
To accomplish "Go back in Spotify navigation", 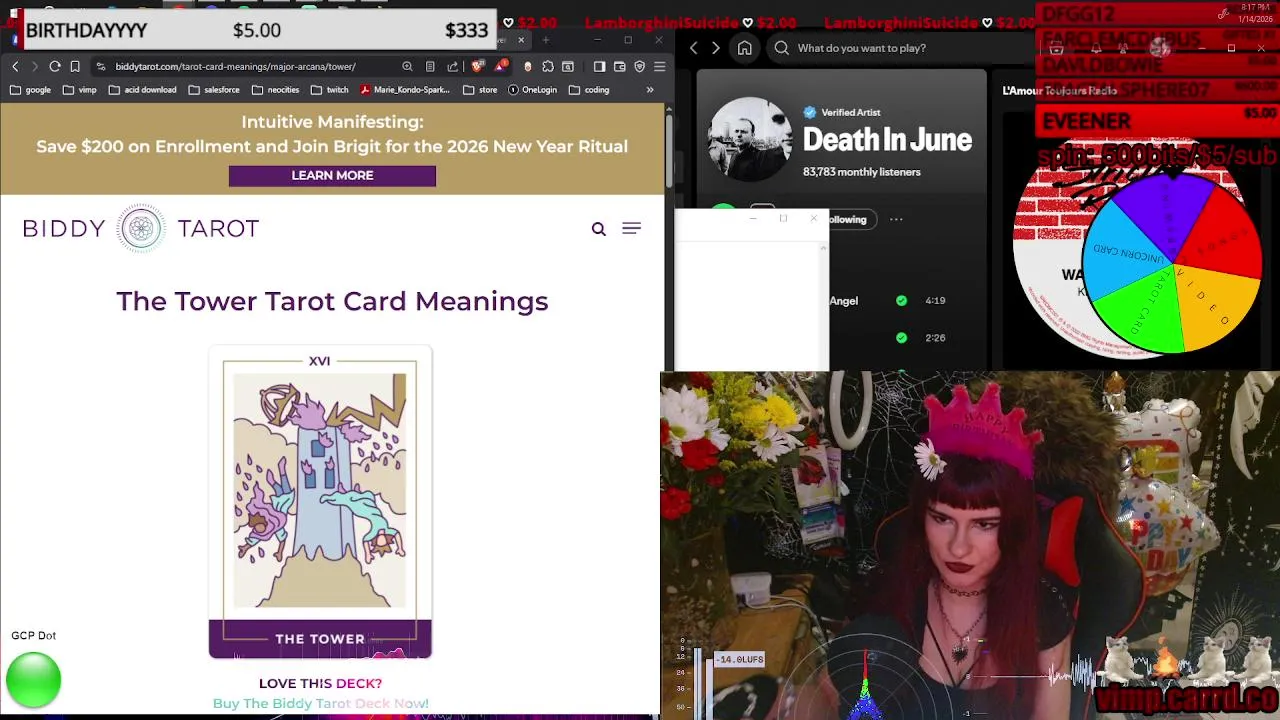I will click(x=694, y=48).
